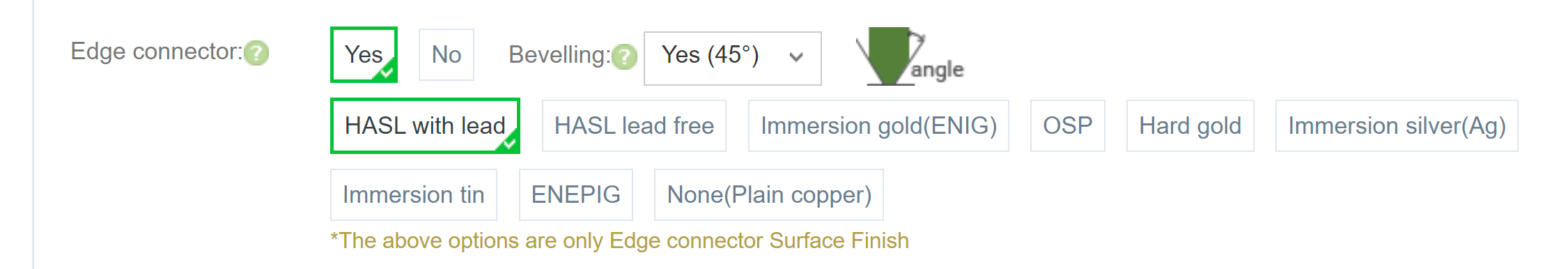The width and height of the screenshot is (1568, 269).
Task: Select Yes for Edge connector
Action: pos(364,54)
